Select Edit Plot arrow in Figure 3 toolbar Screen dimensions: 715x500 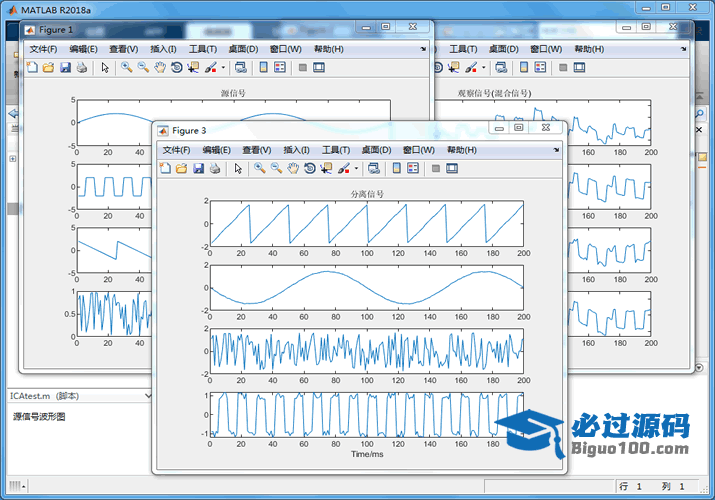tap(238, 168)
